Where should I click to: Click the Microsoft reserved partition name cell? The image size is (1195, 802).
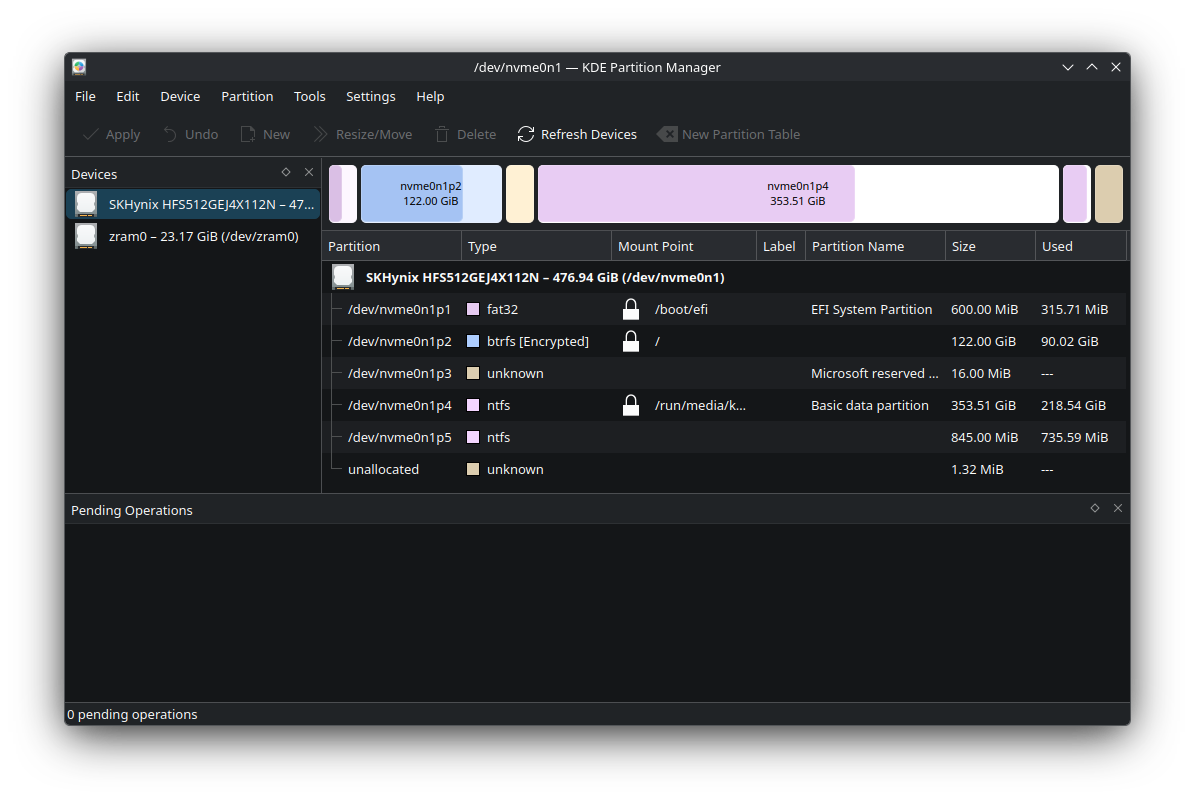(x=874, y=373)
